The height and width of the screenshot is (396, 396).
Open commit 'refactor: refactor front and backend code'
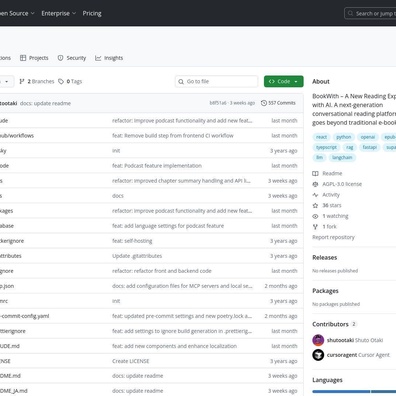(162, 271)
